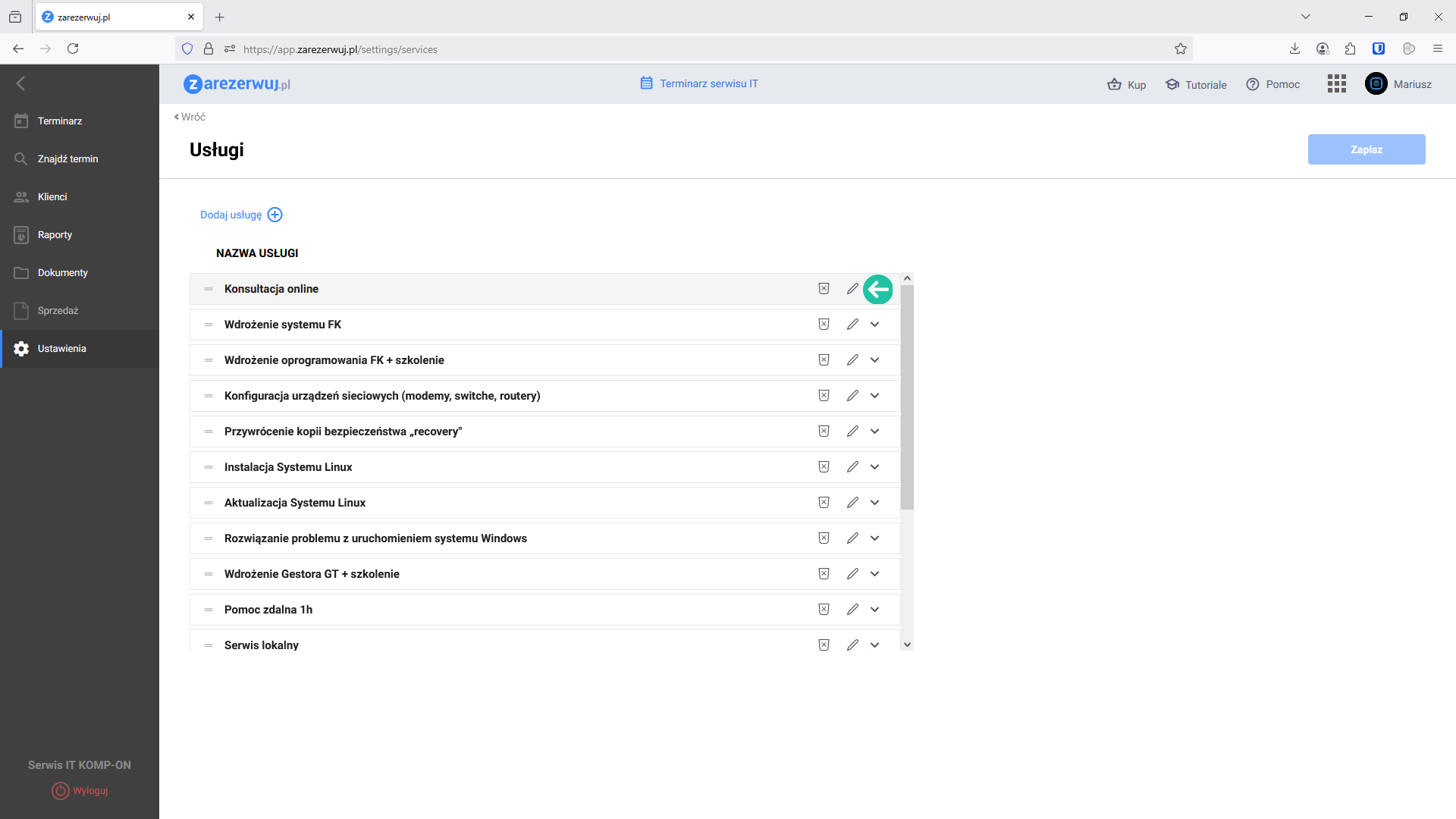Screen dimensions: 1456x819
Task: Go to Klienci in the sidebar
Action: [x=80, y=197]
